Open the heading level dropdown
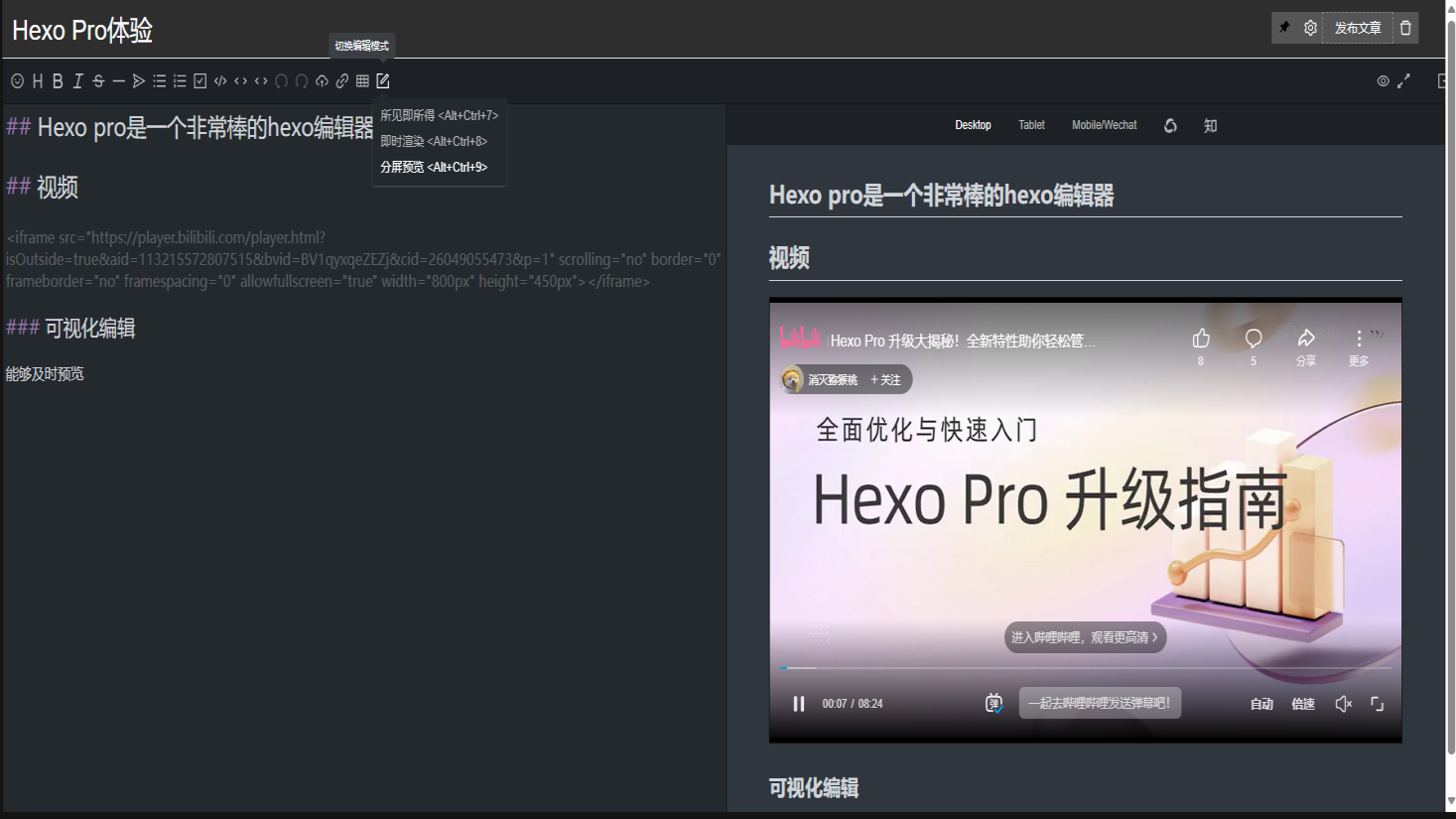The image size is (1456, 819). 38,81
